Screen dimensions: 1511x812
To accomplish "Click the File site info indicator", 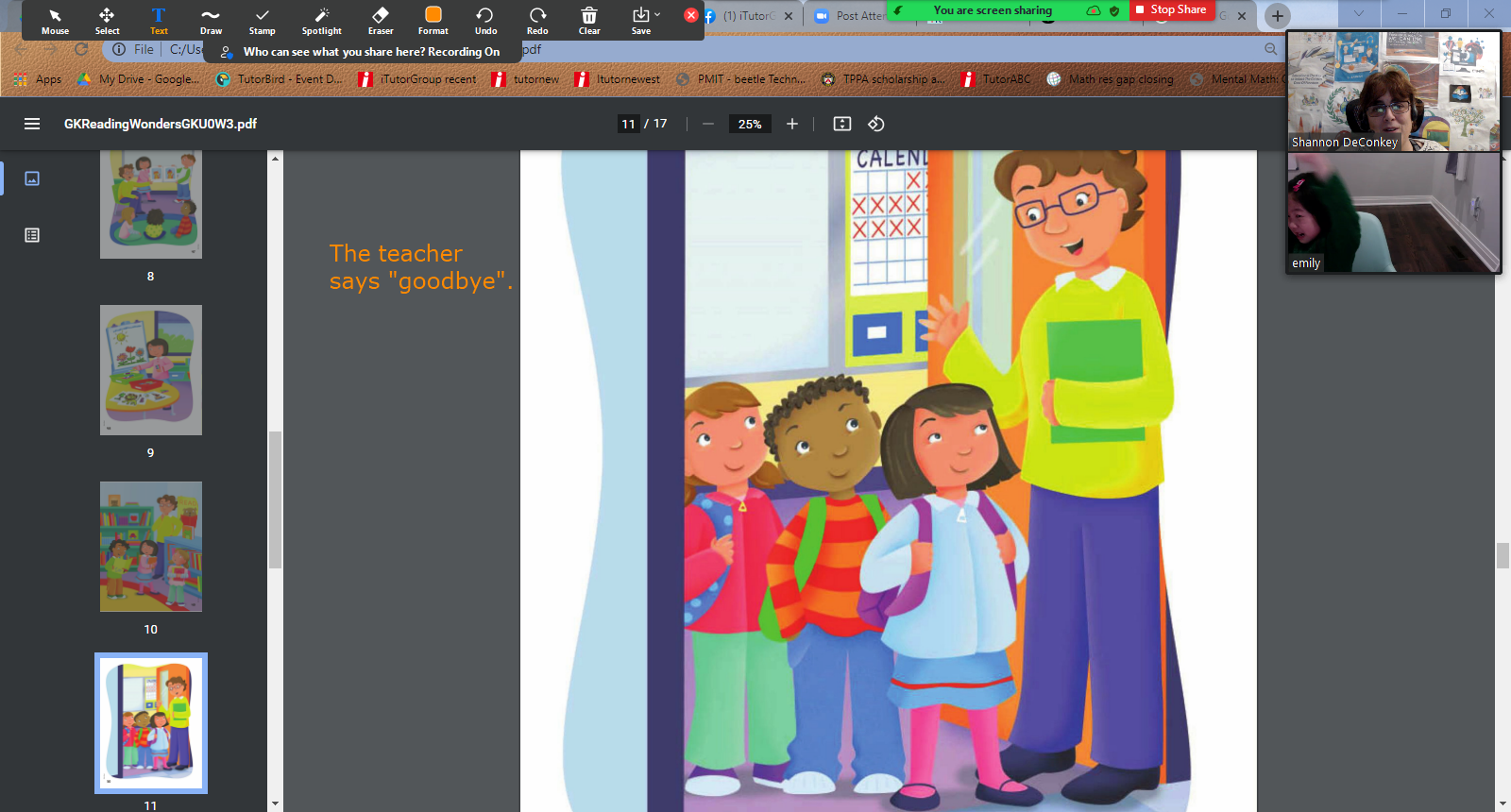I will [133, 49].
